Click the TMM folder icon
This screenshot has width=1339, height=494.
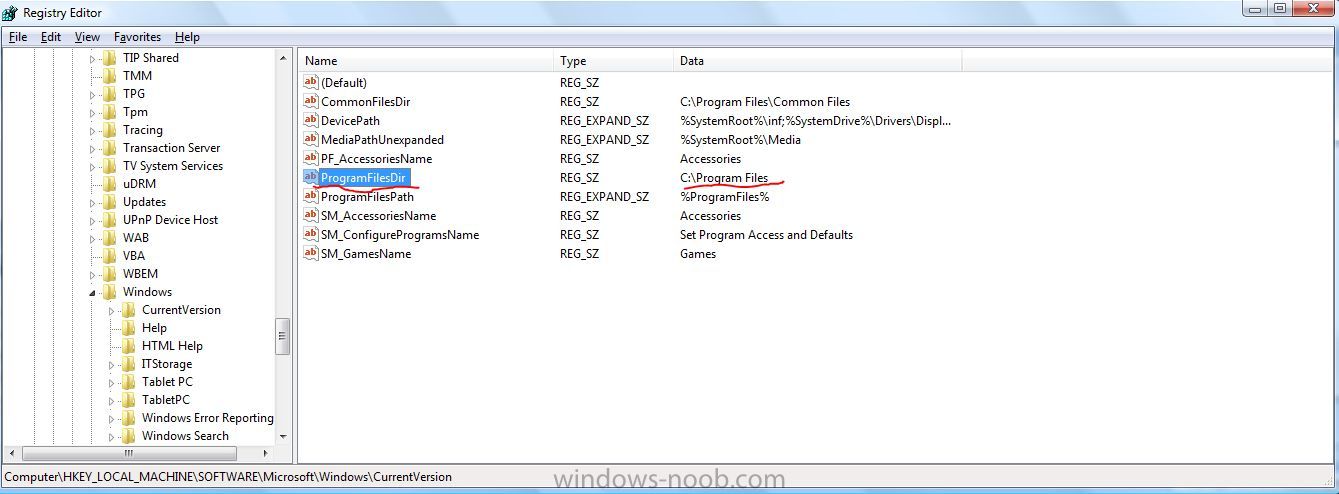(110, 76)
